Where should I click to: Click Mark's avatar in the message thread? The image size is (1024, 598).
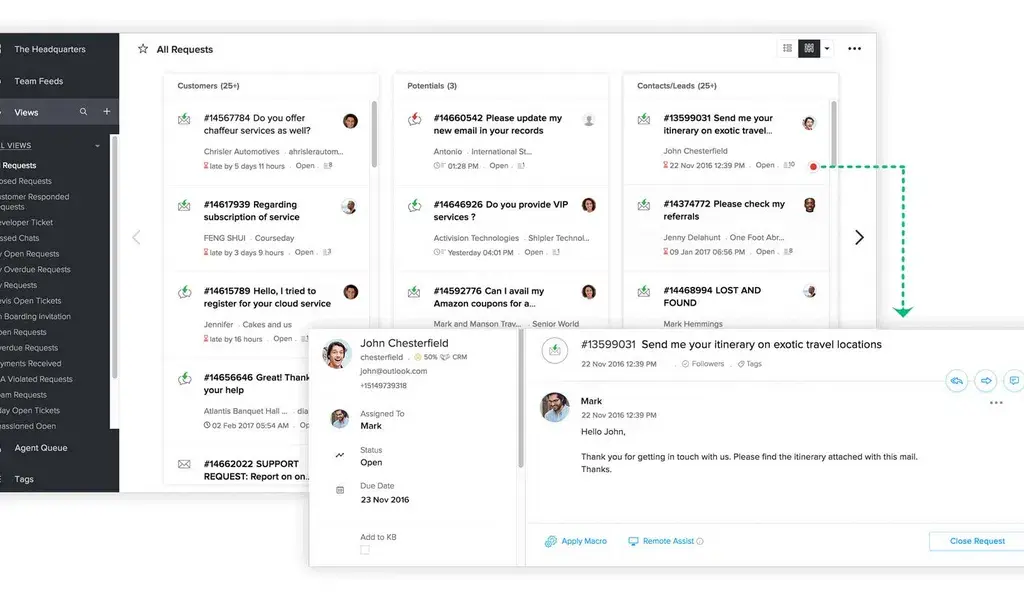554,407
